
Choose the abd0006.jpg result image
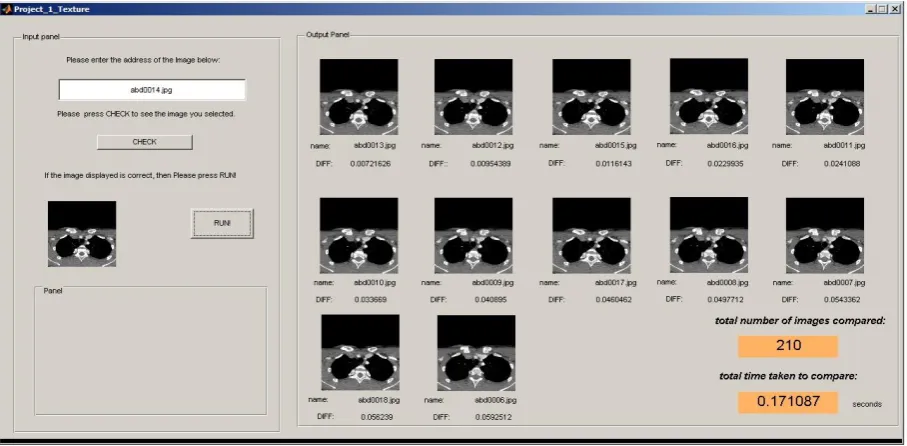click(476, 353)
